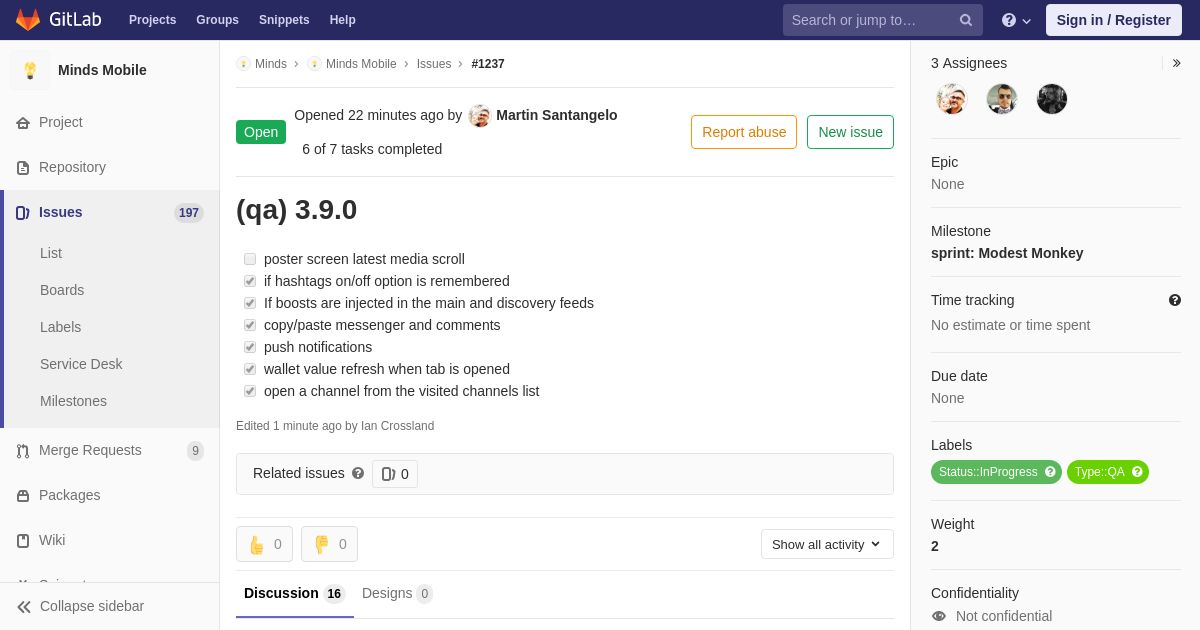The image size is (1200, 630).
Task: Click the green Type::QA label
Action: coord(1099,472)
